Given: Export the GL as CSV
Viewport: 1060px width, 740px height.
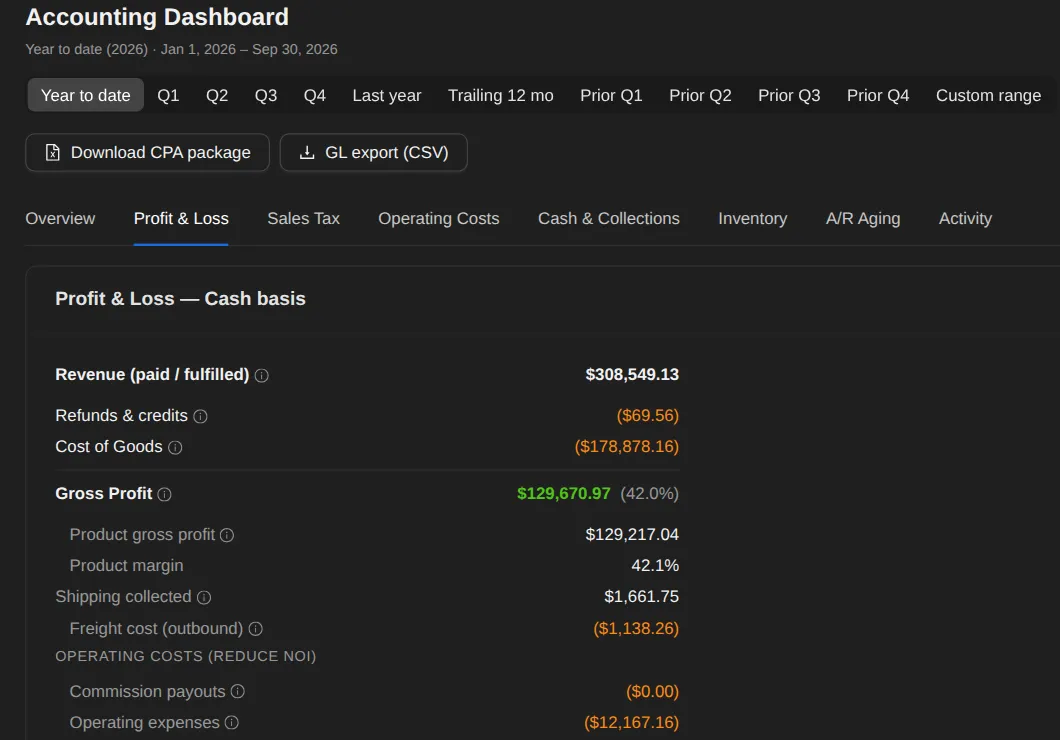Looking at the screenshot, I should [374, 153].
